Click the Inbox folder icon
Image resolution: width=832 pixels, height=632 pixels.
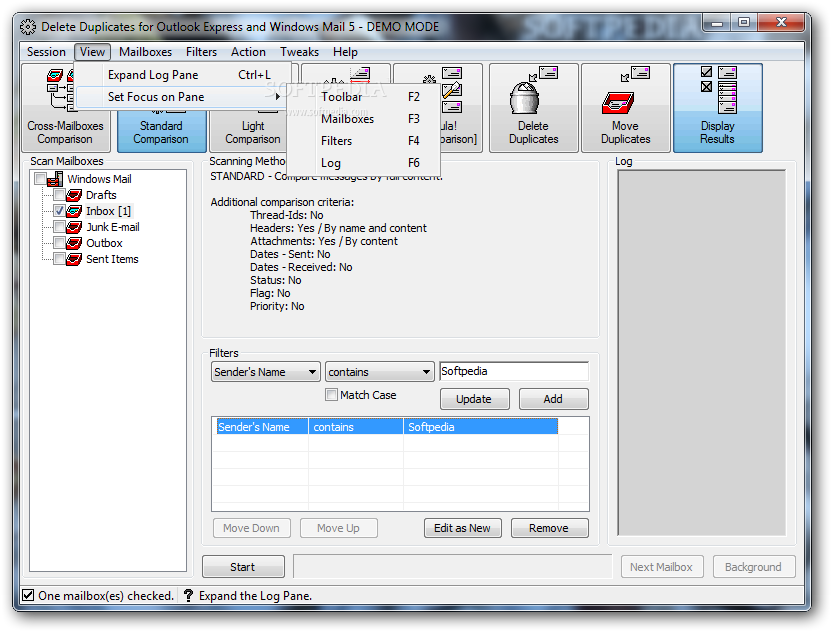coord(74,211)
